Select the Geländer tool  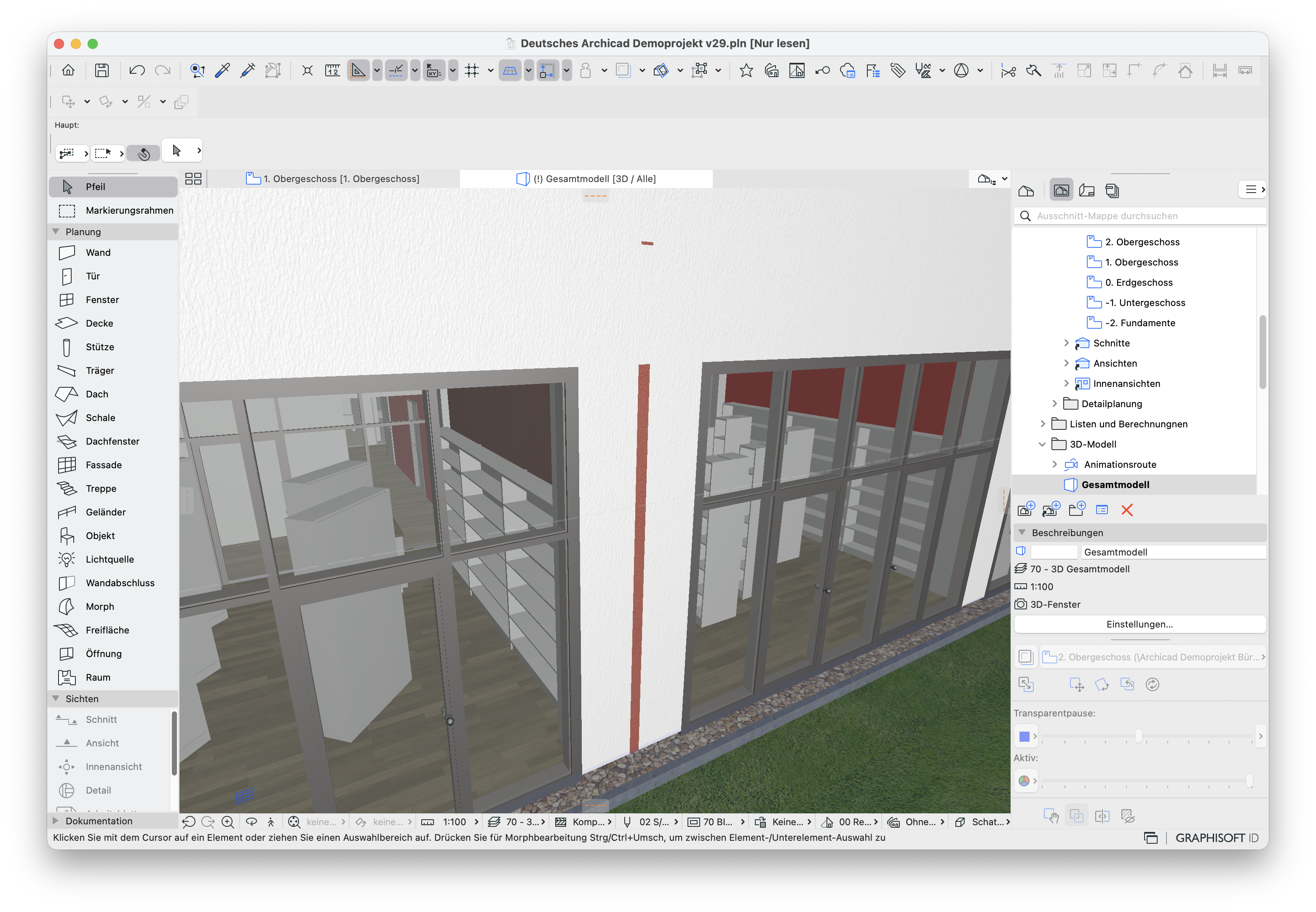113,512
